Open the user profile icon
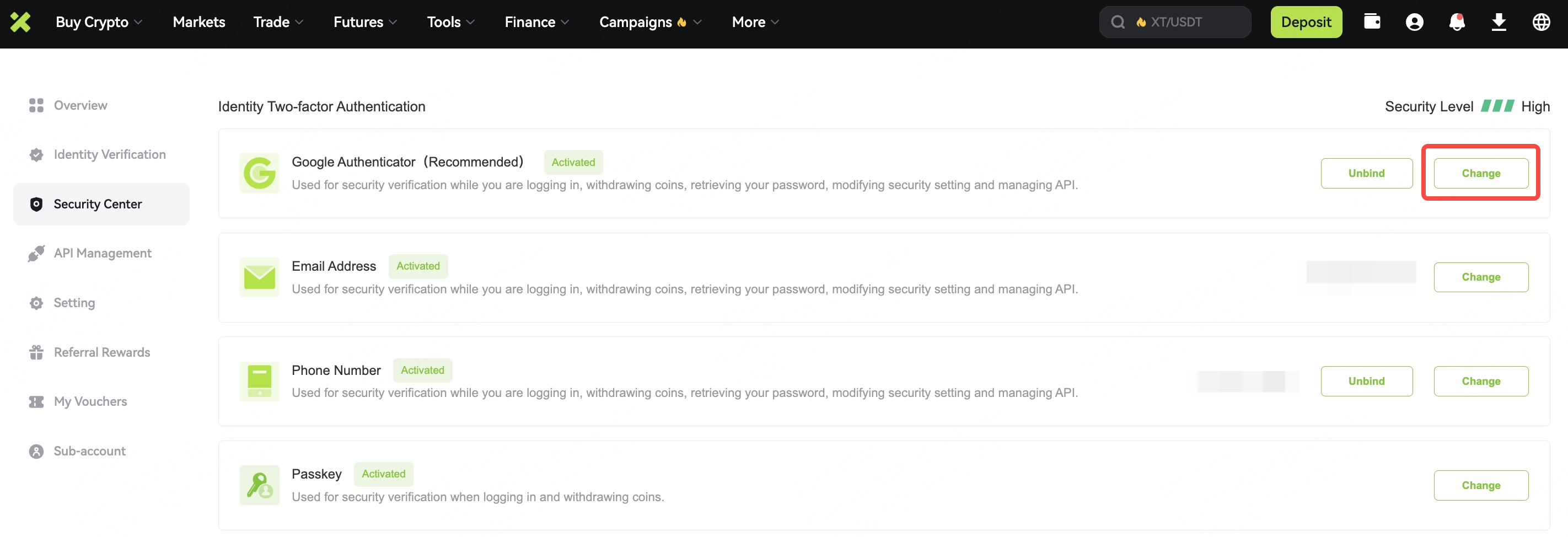Screen dimensions: 1568x537 1414,22
